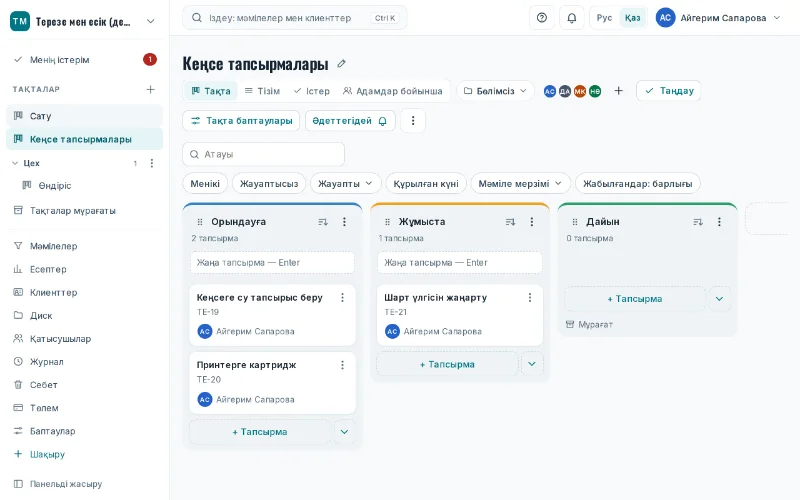Toggle the Жауаптысыз filter chip
The height and width of the screenshot is (500, 800).
click(269, 184)
